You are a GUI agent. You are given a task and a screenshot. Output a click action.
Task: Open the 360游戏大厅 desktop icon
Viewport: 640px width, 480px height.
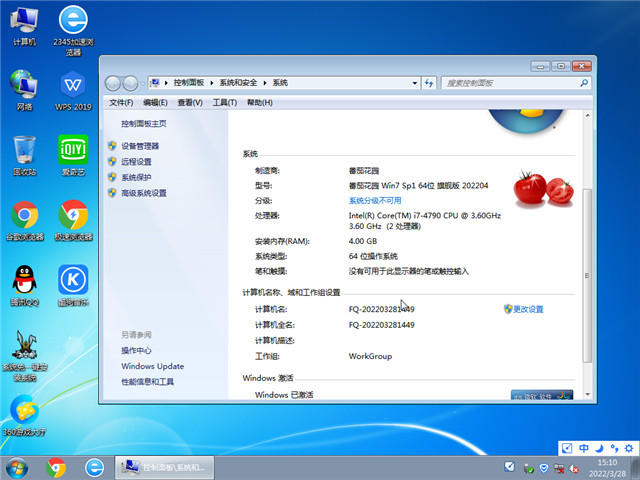click(24, 416)
